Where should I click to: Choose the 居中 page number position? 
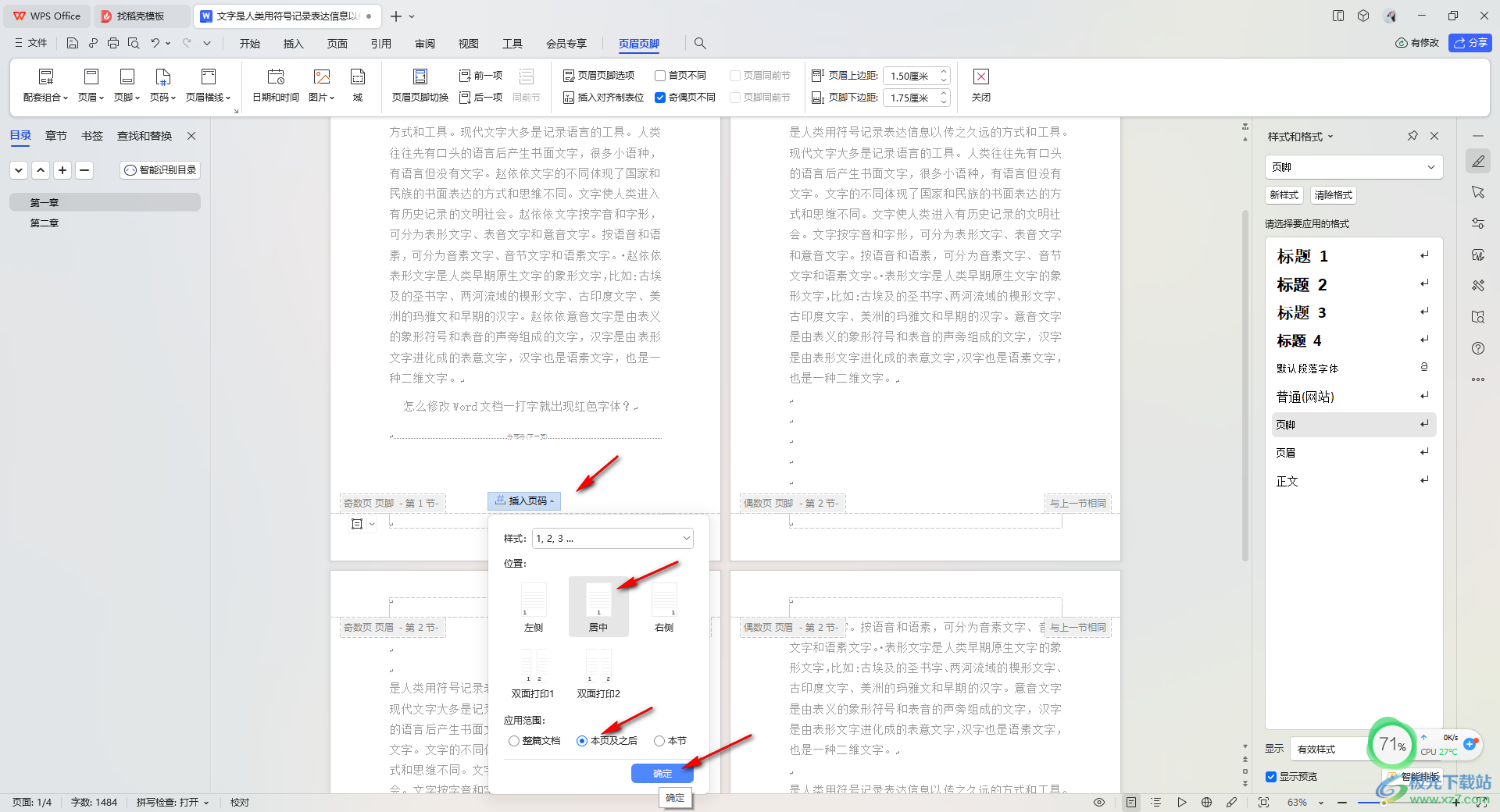point(598,607)
